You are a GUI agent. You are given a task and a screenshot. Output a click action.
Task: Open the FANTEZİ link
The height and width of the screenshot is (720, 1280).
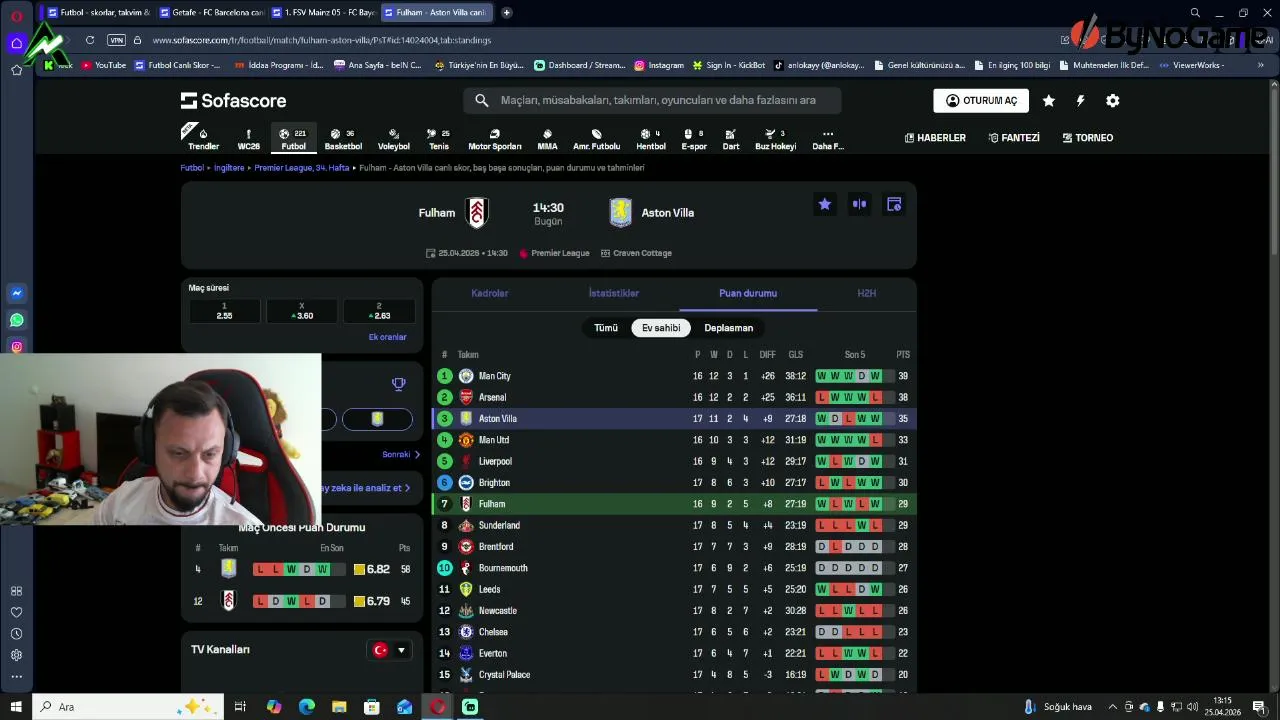tap(1013, 138)
